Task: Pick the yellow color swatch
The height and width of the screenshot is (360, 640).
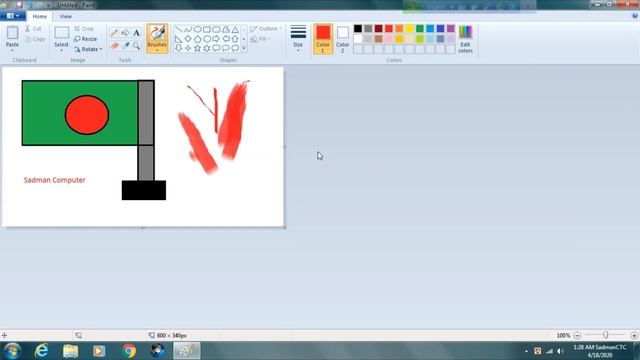Action: [409, 29]
